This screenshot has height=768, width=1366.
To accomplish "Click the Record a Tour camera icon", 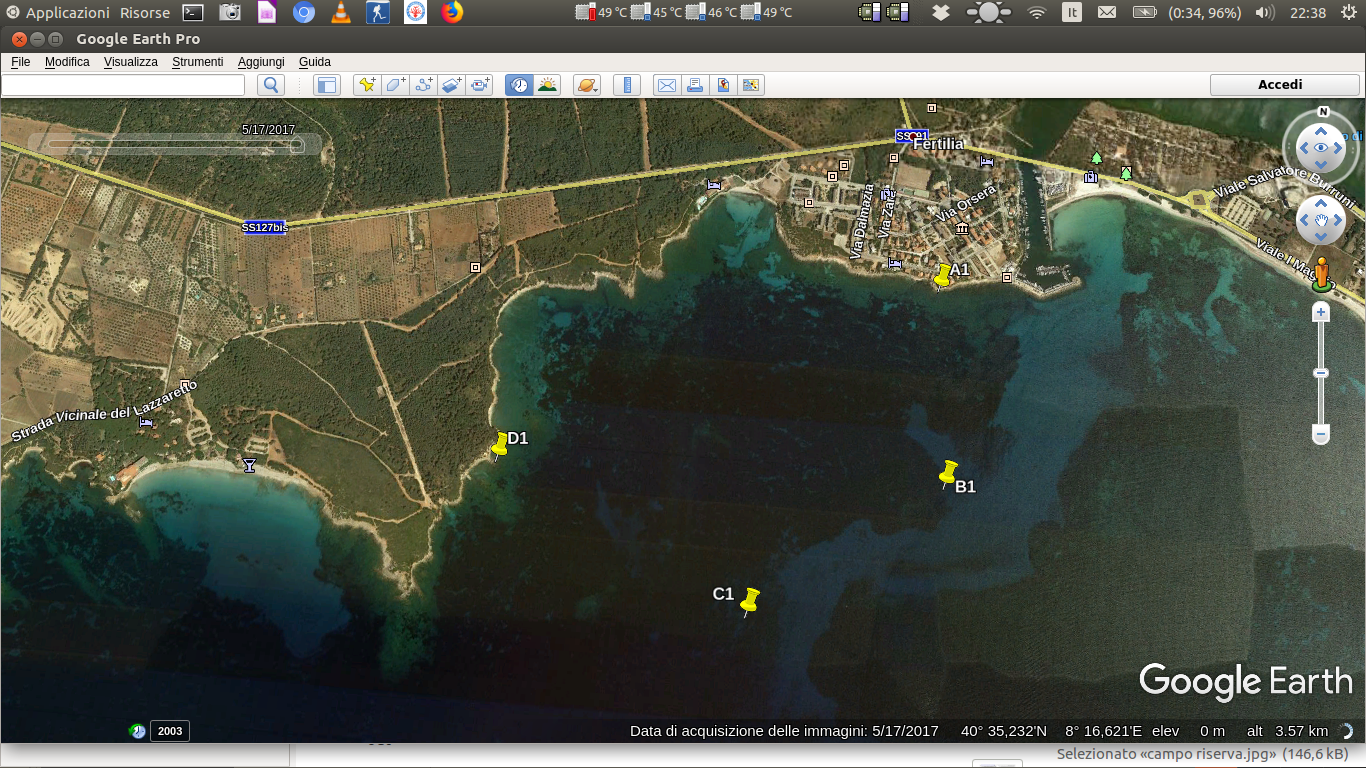I will (481, 85).
